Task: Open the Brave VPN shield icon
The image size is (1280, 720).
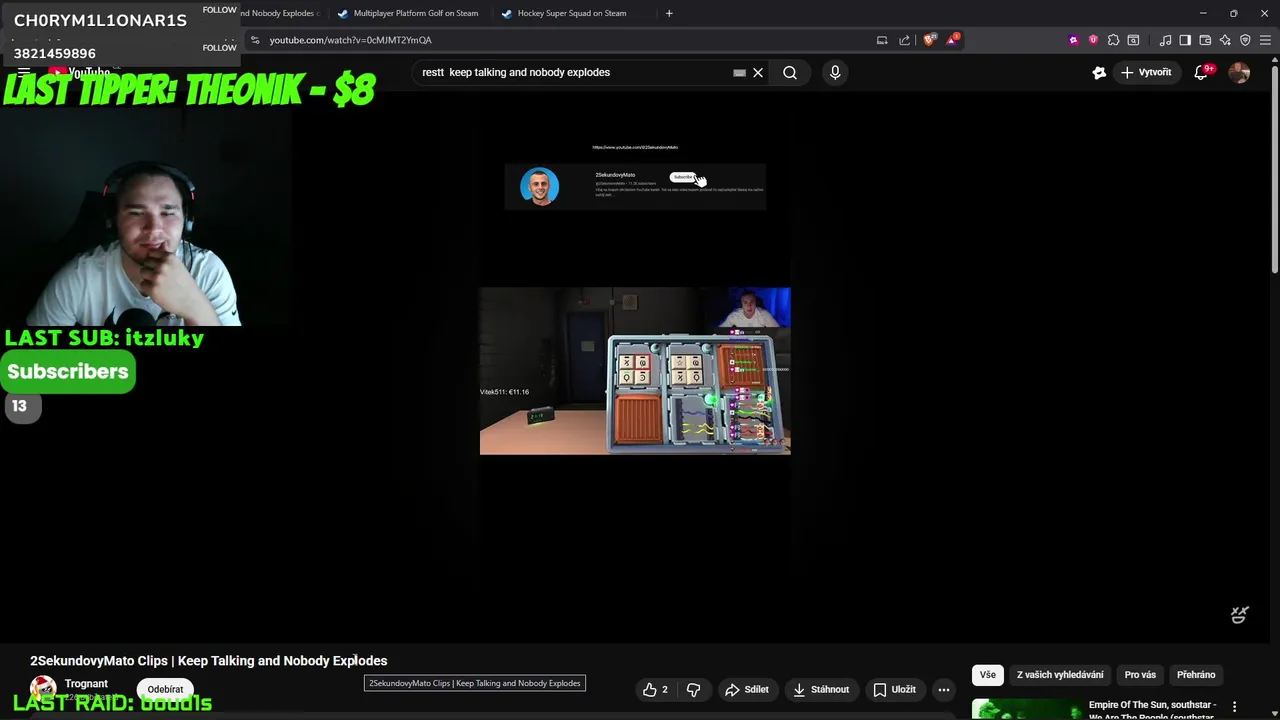Action: pyautogui.click(x=1245, y=40)
